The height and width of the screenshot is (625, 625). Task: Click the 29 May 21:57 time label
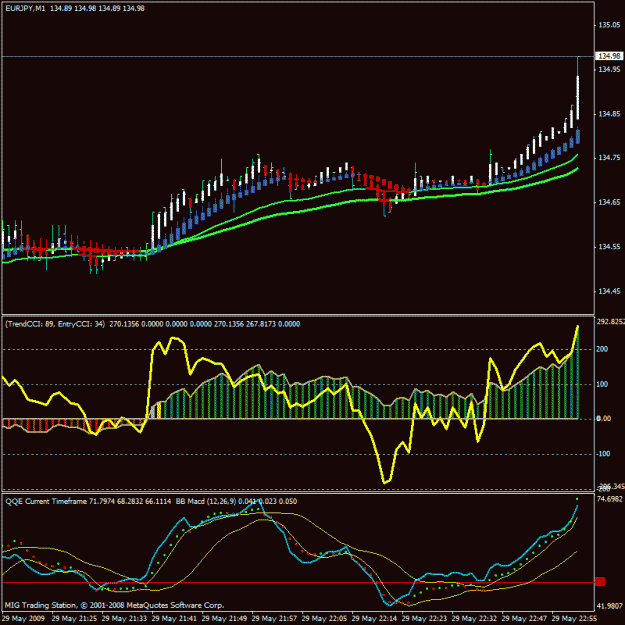coord(274,619)
